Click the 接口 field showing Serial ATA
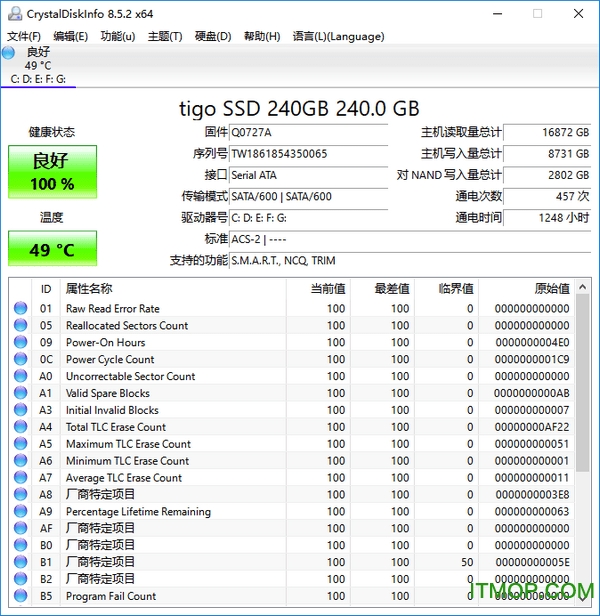Screen dimensions: 600x616 [308, 175]
